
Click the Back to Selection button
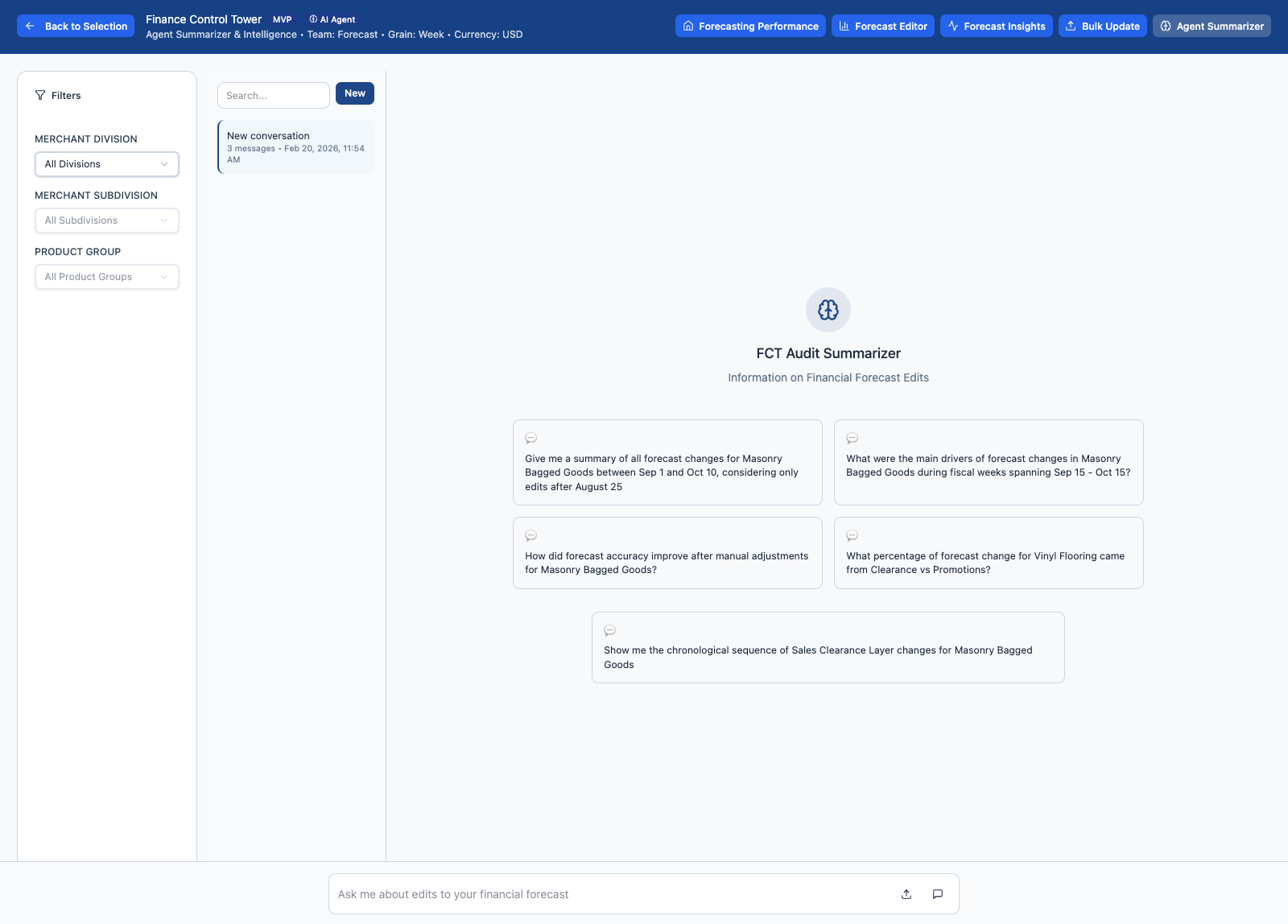point(75,26)
